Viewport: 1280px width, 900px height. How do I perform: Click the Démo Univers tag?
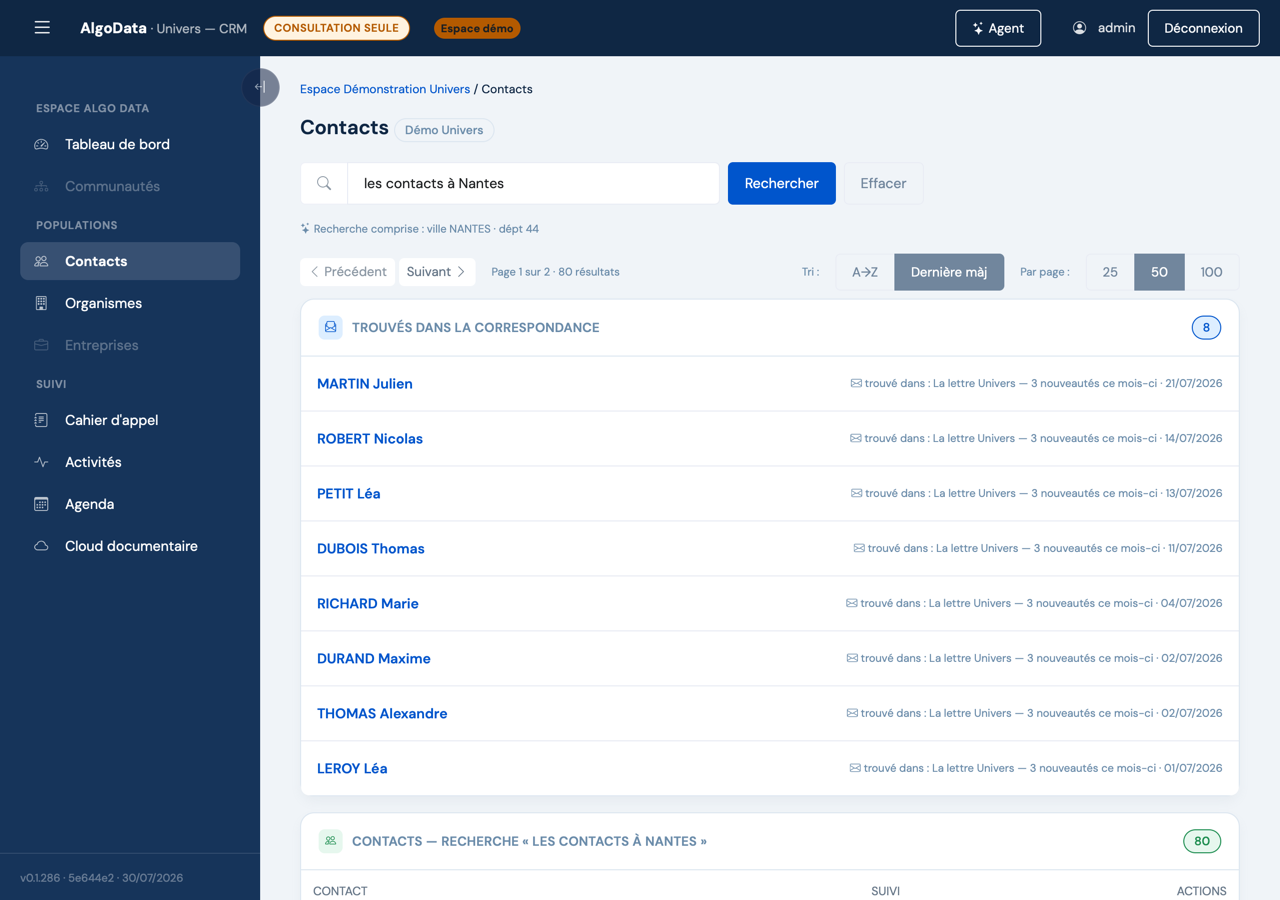click(x=444, y=130)
